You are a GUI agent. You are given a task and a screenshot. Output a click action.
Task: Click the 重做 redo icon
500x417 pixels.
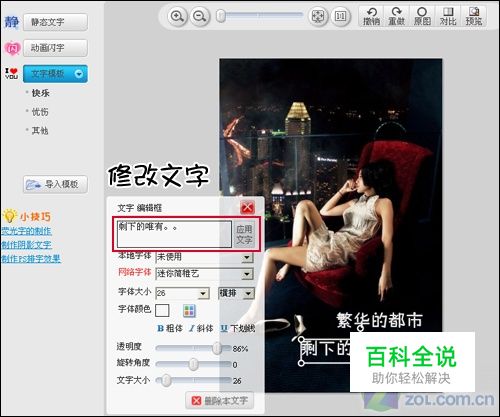397,16
